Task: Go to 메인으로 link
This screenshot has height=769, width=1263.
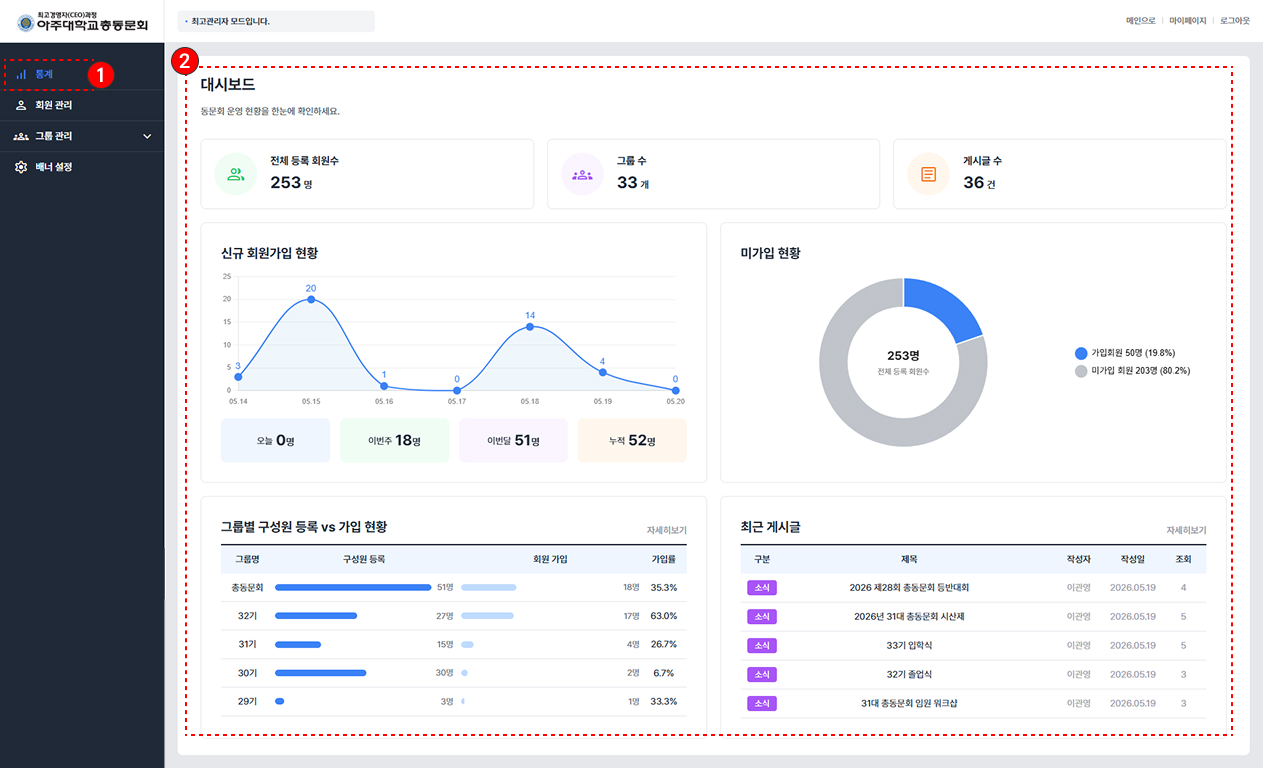Action: [x=1140, y=21]
